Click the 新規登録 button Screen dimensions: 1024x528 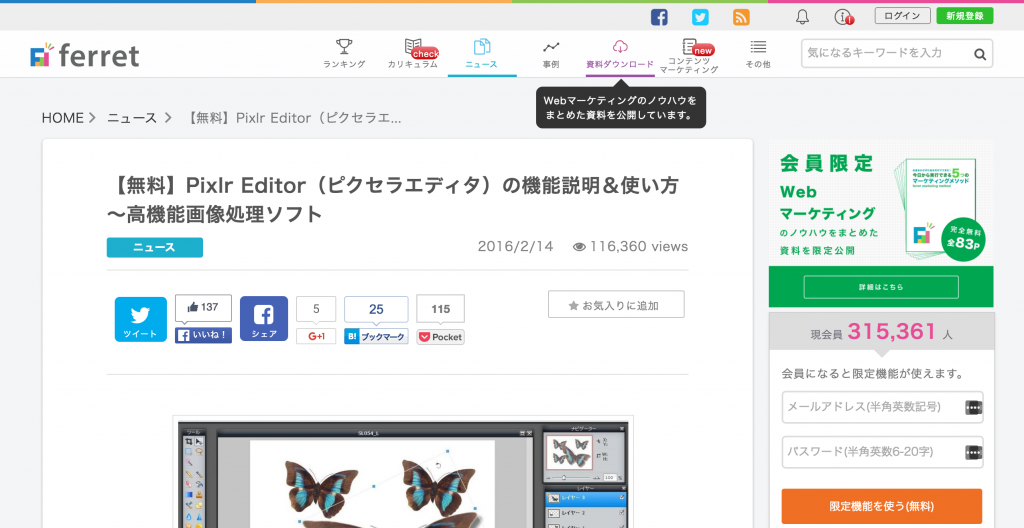click(x=965, y=16)
